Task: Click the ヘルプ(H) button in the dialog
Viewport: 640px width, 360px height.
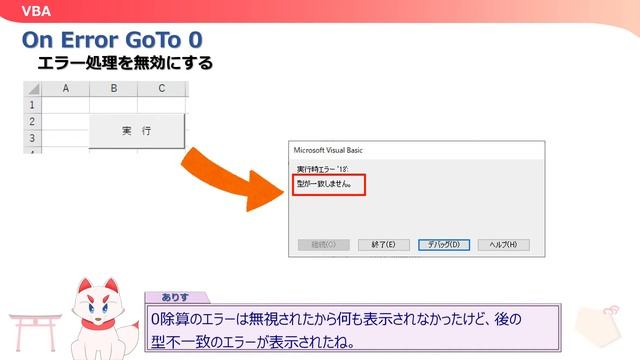Action: tap(504, 244)
